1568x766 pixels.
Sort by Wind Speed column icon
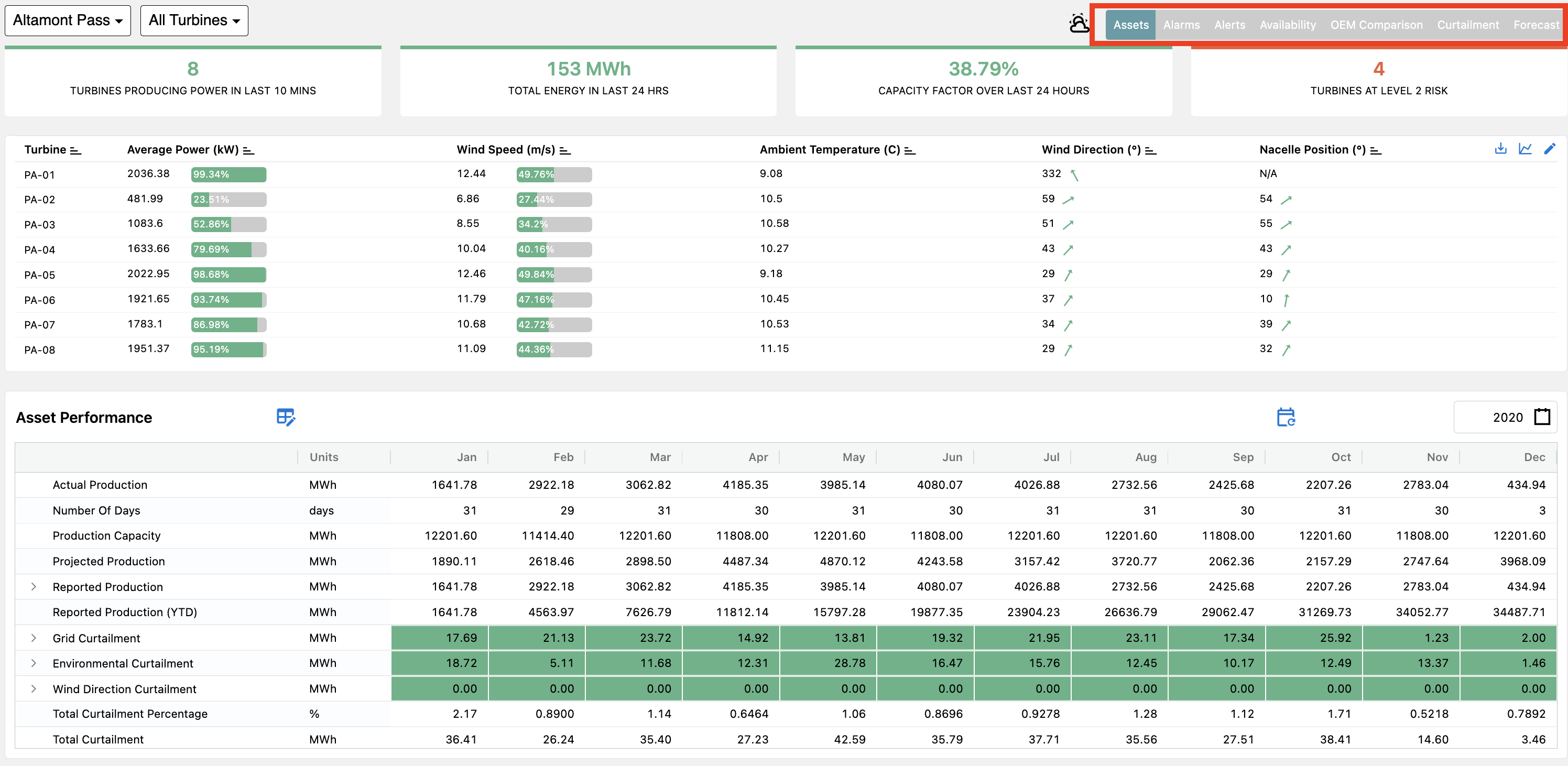[565, 150]
